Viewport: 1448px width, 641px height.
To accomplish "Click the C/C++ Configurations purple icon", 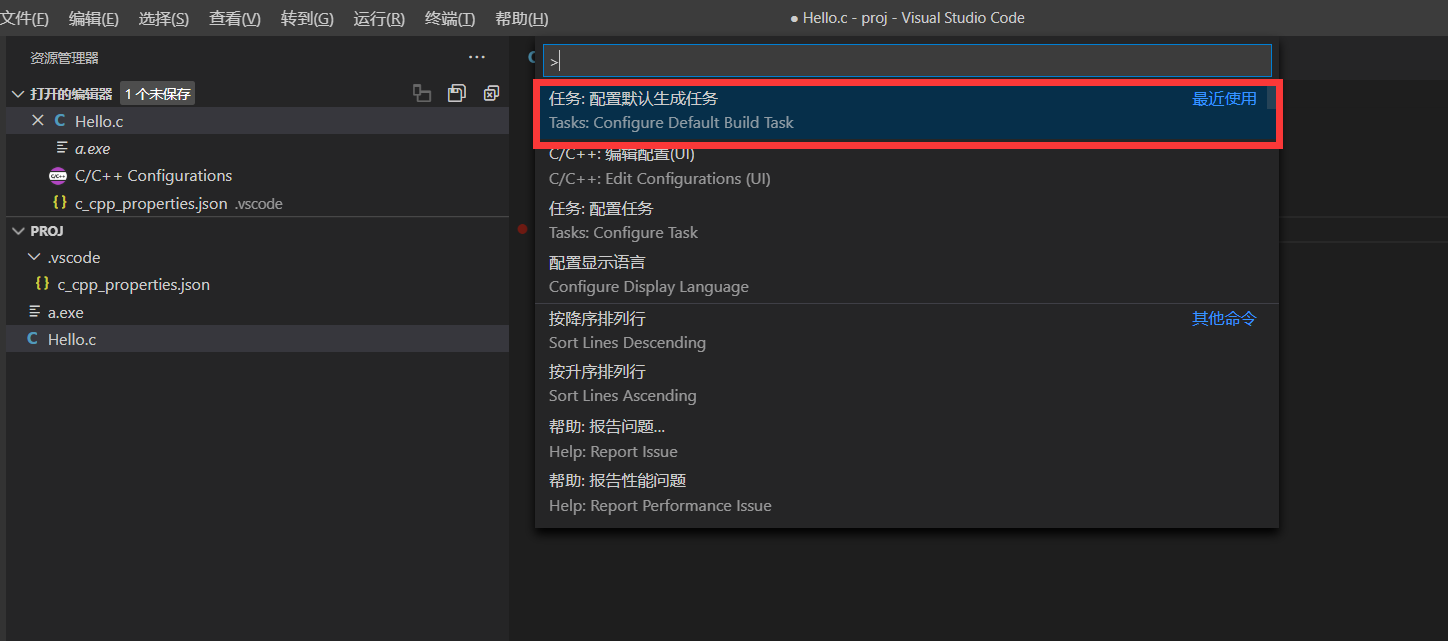I will pos(58,176).
